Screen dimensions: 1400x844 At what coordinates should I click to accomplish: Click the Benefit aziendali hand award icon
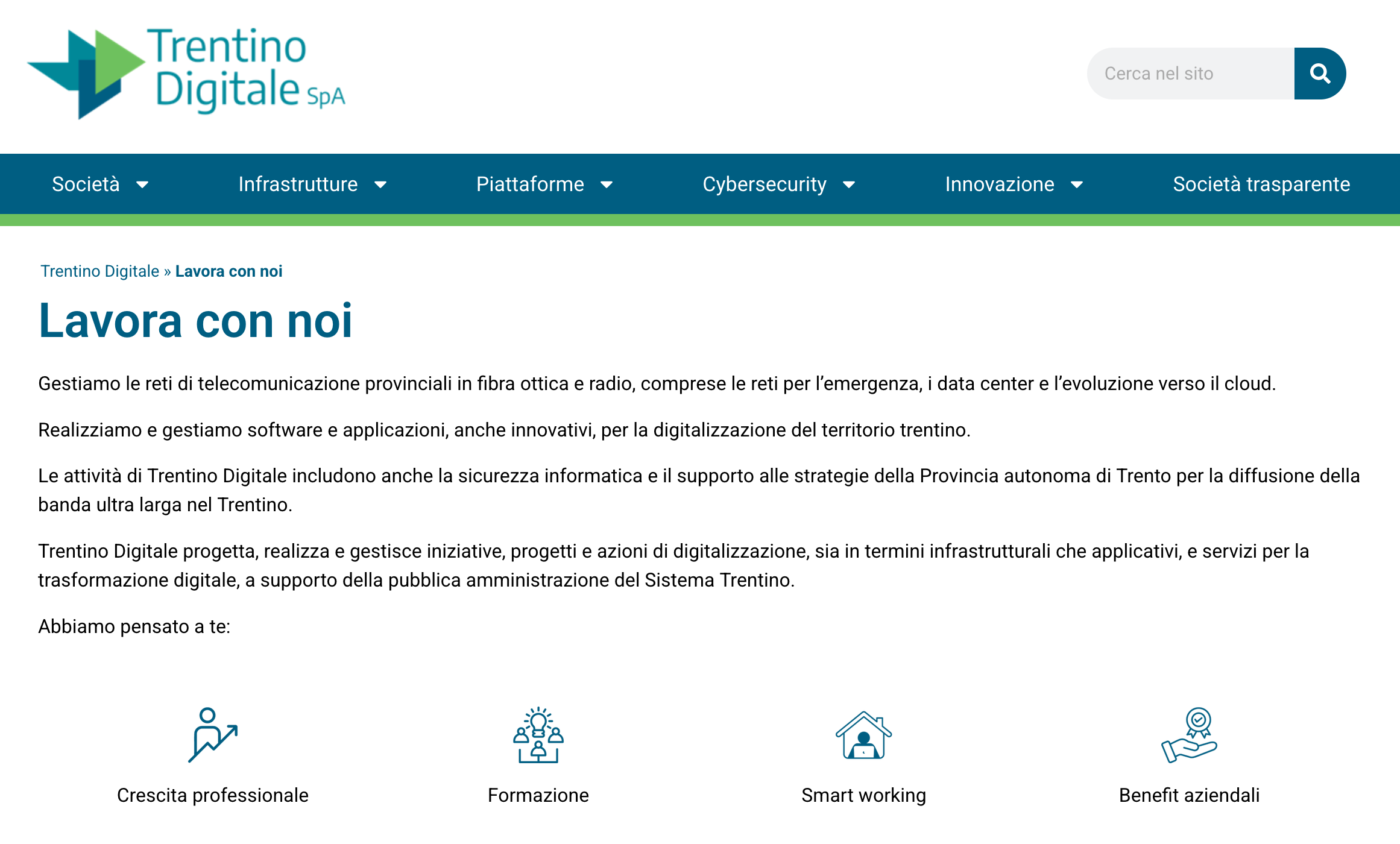pos(1190,735)
